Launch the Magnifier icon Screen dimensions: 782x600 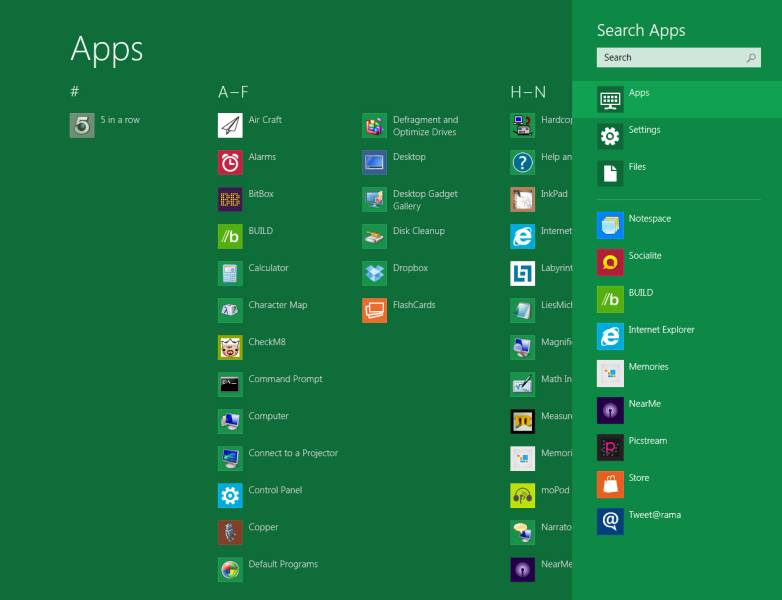pos(522,347)
